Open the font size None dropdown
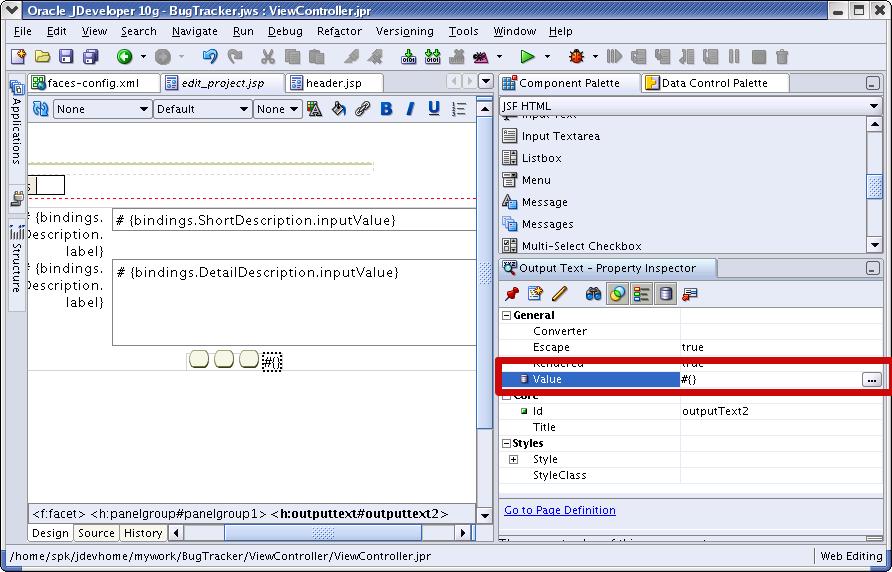Screen dimensions: 892x572 (277, 109)
